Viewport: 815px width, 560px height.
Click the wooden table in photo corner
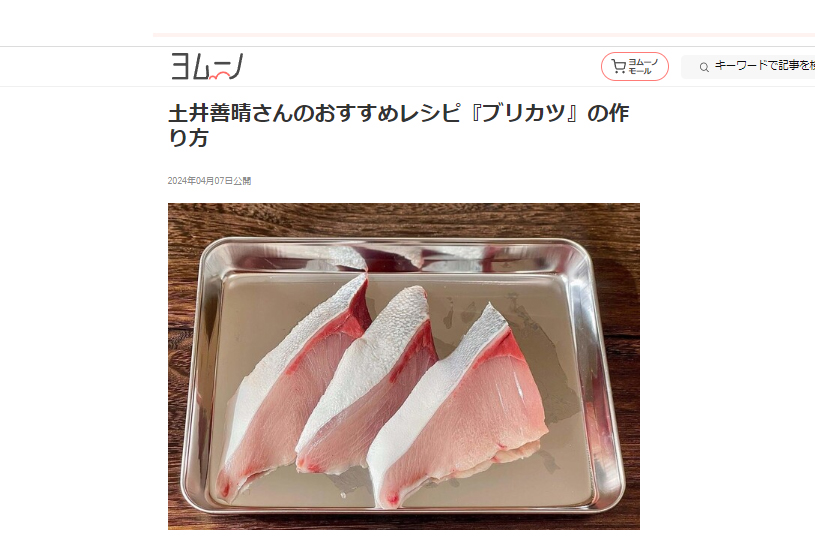(x=183, y=218)
